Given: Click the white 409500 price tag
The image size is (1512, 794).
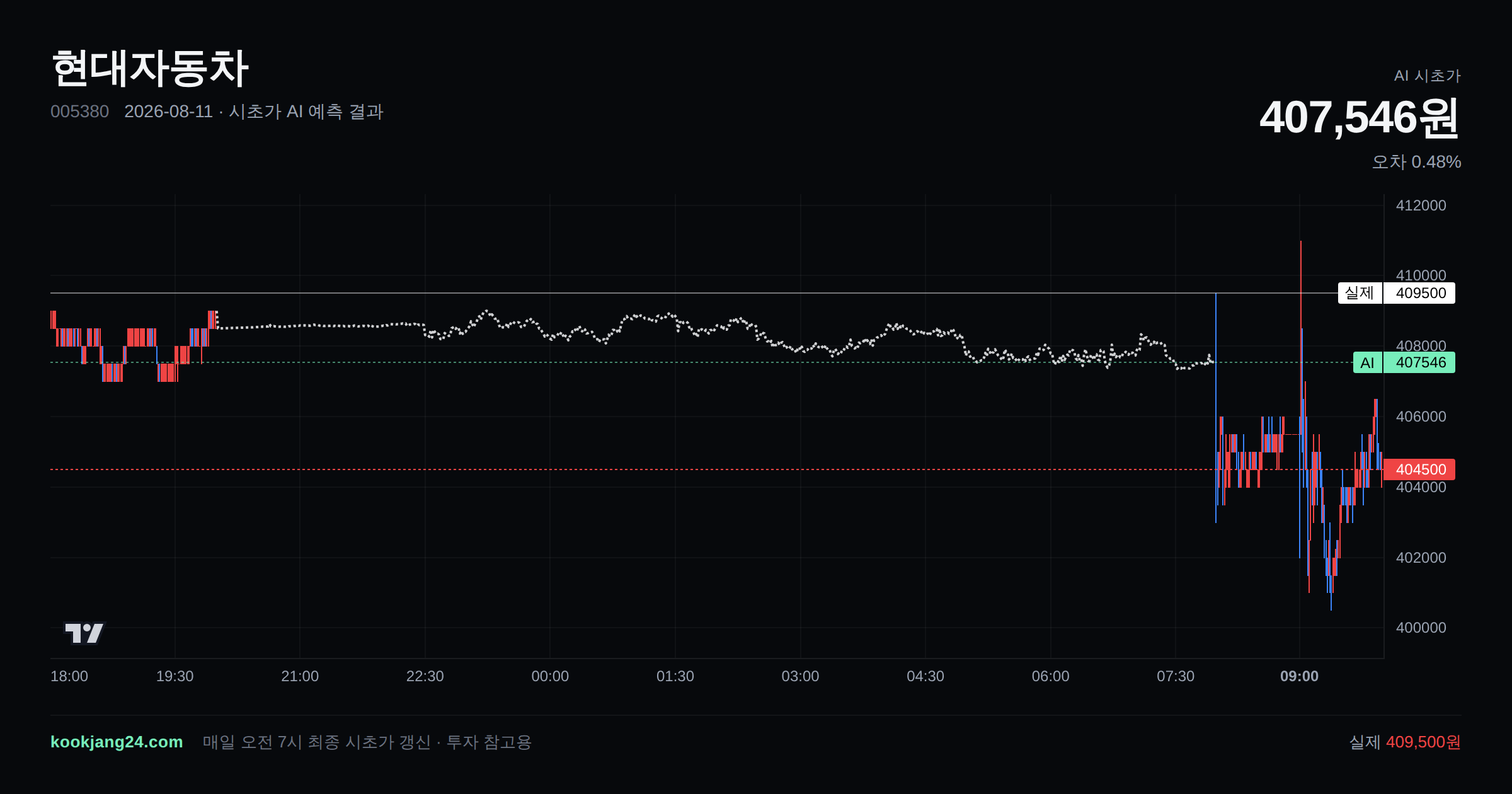Looking at the screenshot, I should [x=1419, y=293].
